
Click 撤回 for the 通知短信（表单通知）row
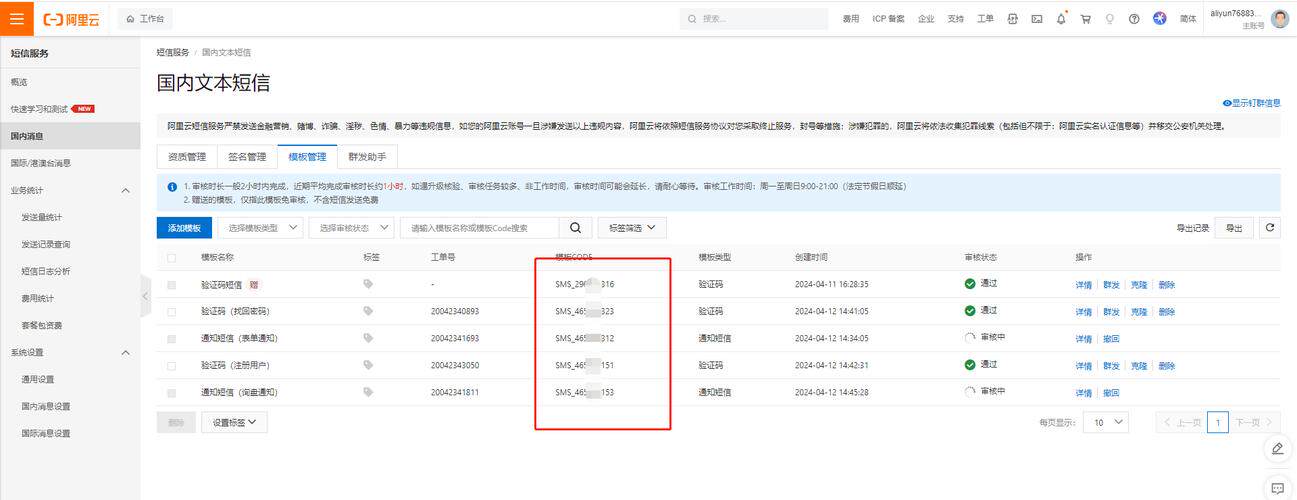(x=1111, y=339)
